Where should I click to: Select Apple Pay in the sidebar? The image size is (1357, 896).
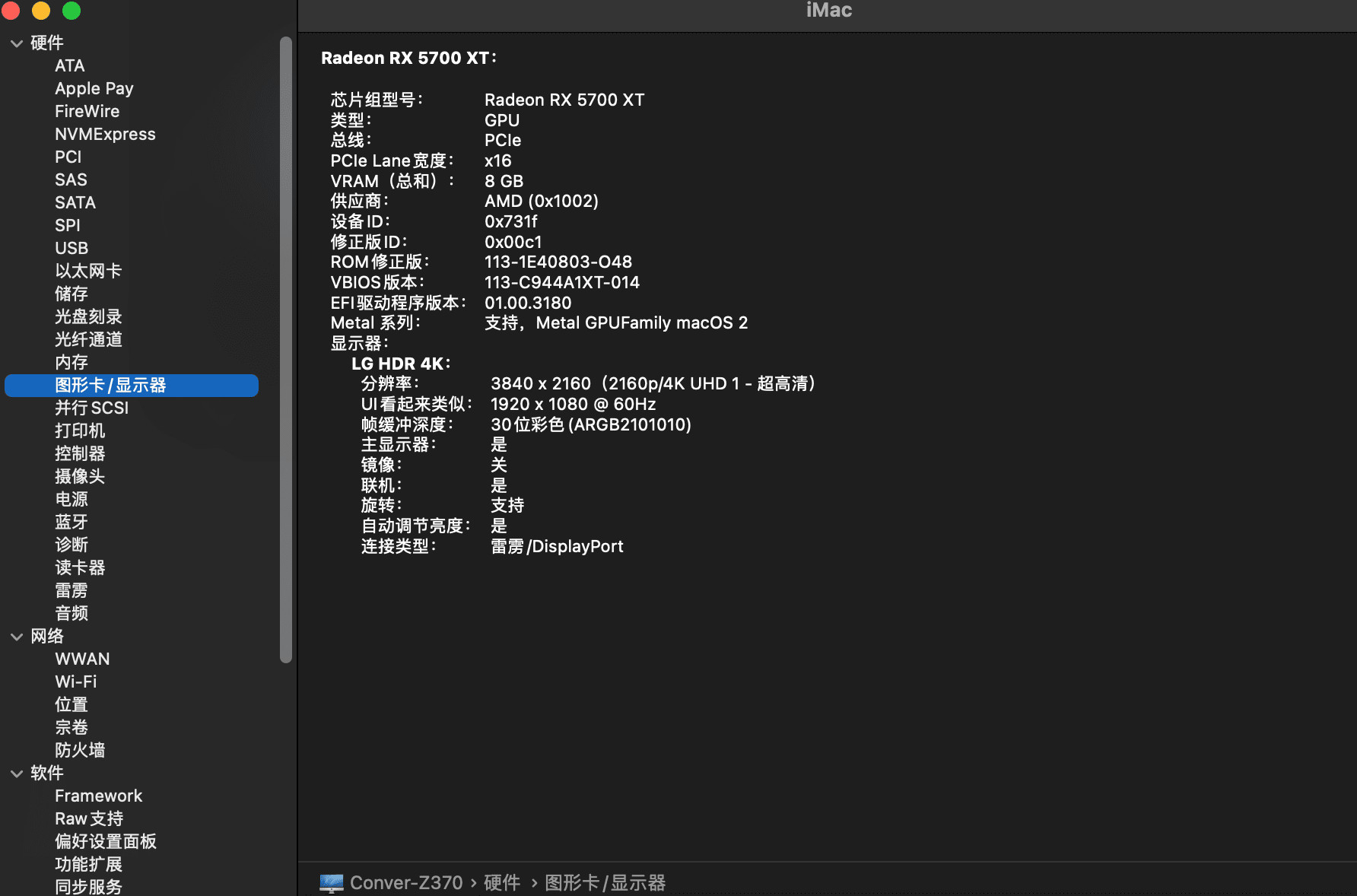pyautogui.click(x=94, y=89)
